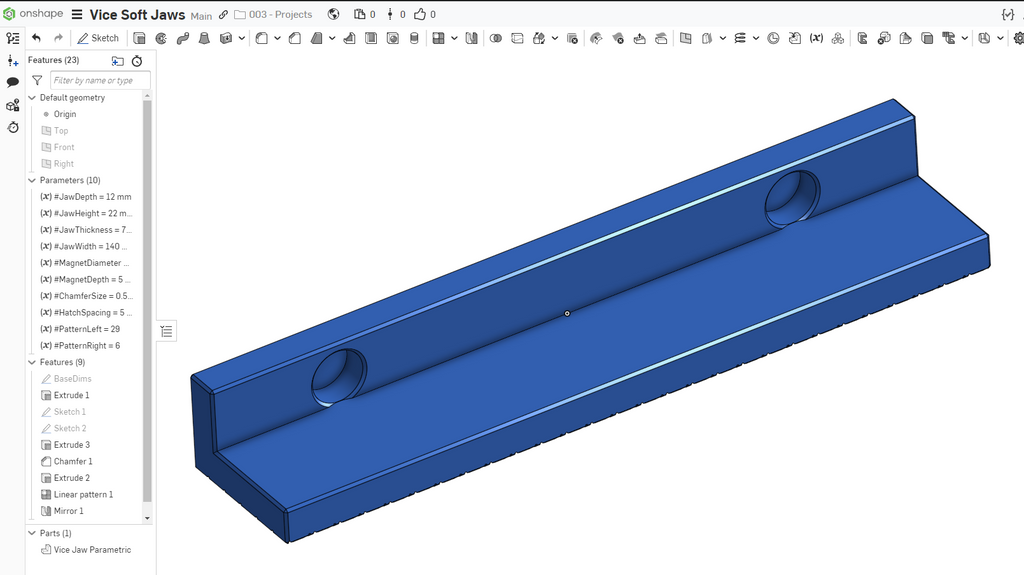Open the 003 - Projects folder link

274,14
